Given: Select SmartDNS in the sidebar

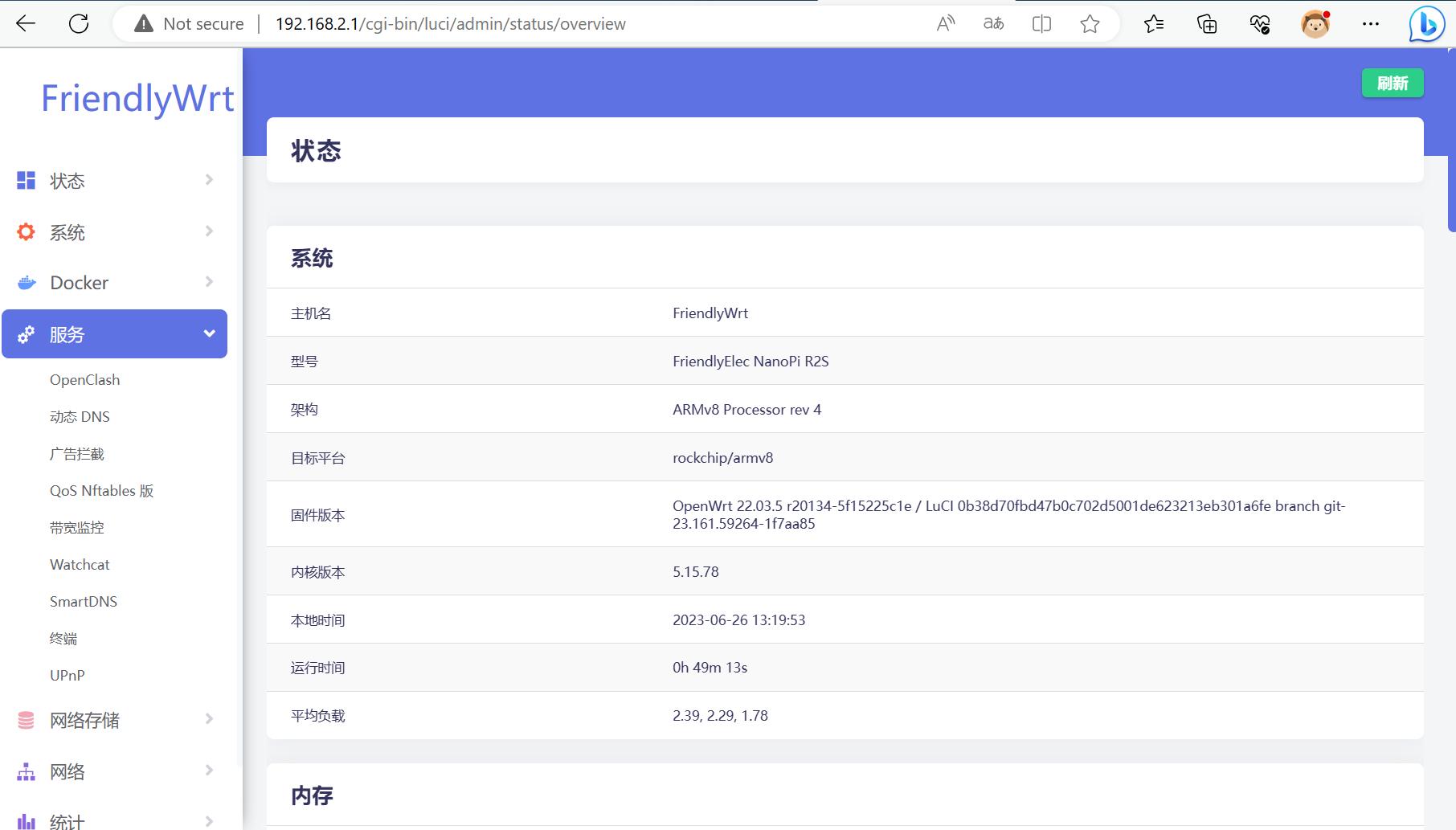Looking at the screenshot, I should [x=84, y=602].
